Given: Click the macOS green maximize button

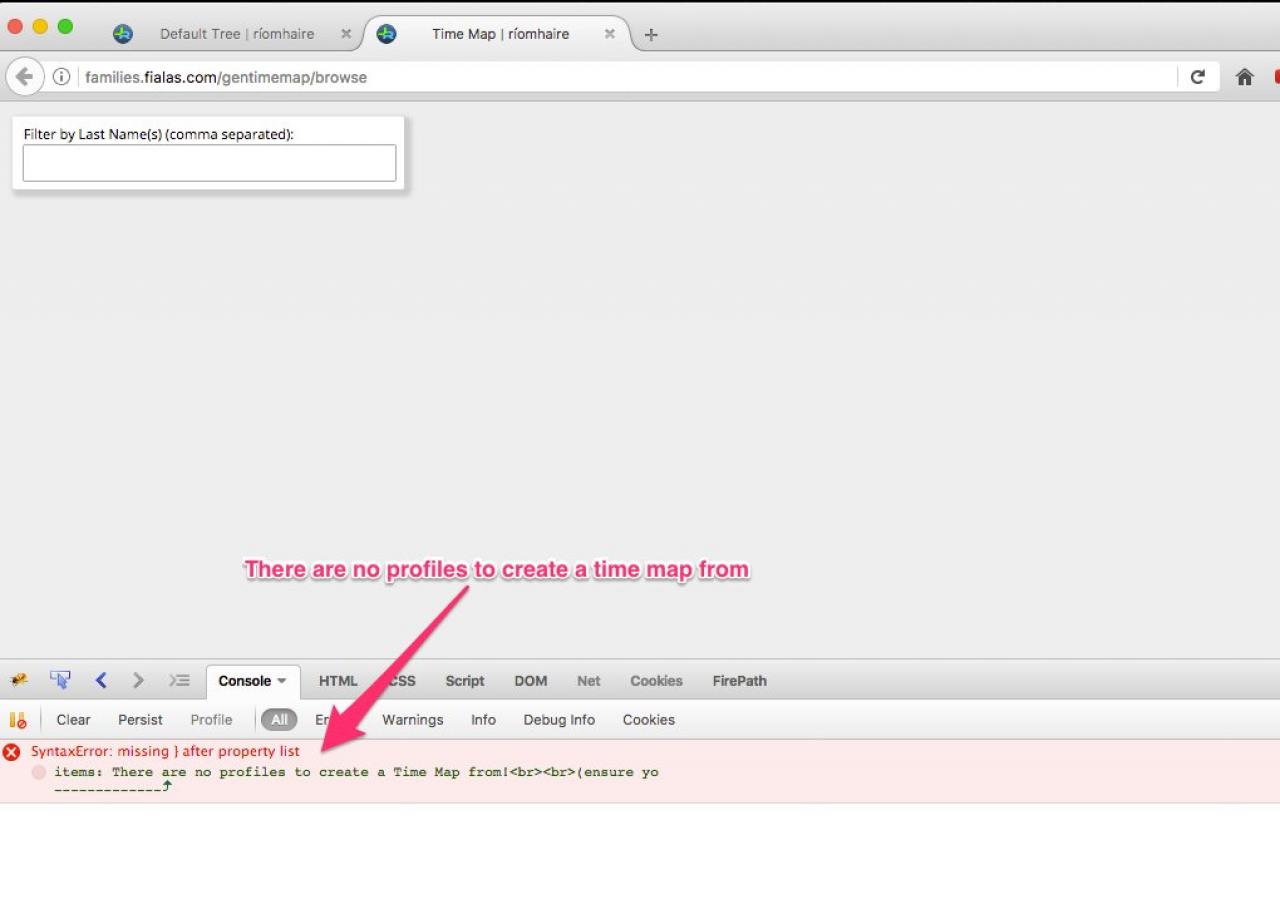Looking at the screenshot, I should [65, 27].
